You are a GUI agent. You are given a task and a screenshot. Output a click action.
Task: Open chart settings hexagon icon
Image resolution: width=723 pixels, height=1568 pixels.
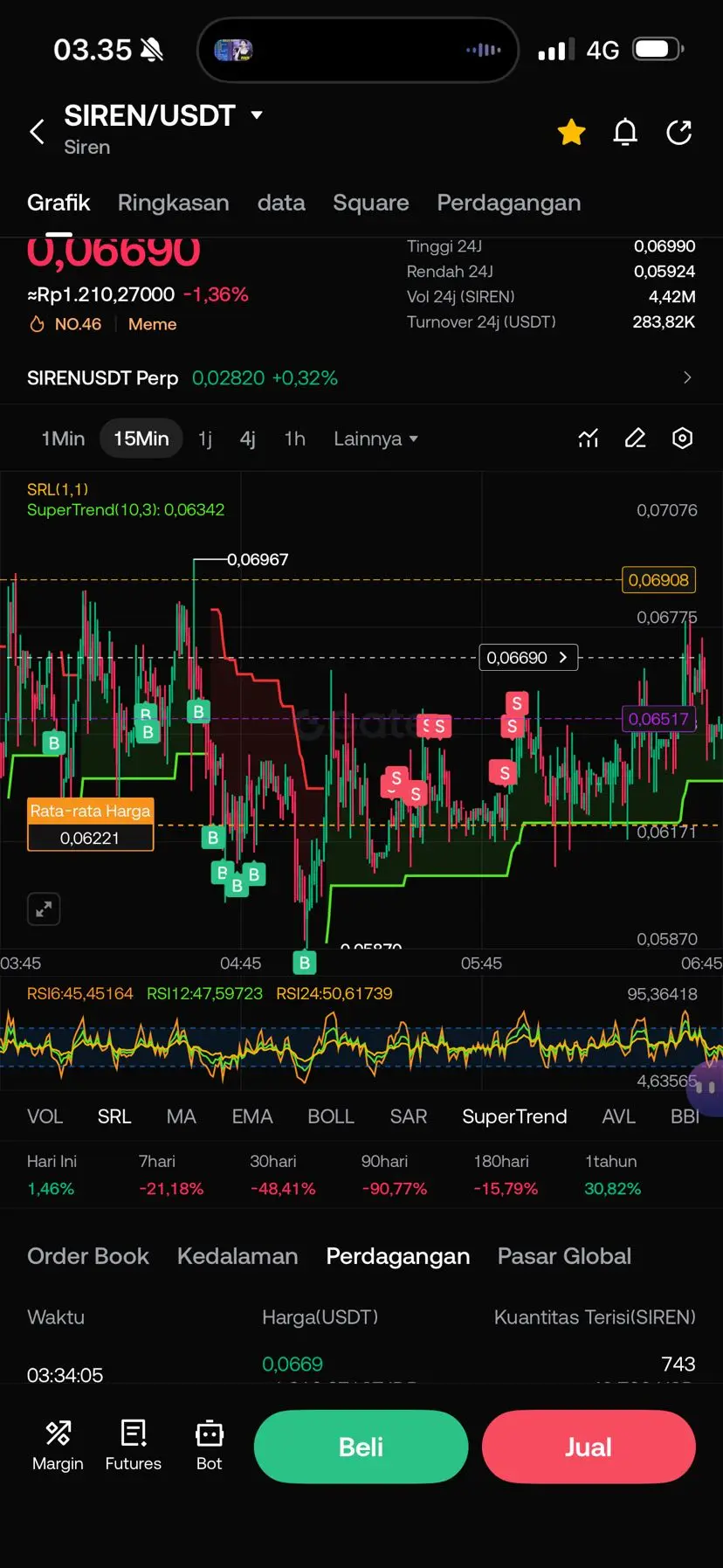click(x=683, y=439)
